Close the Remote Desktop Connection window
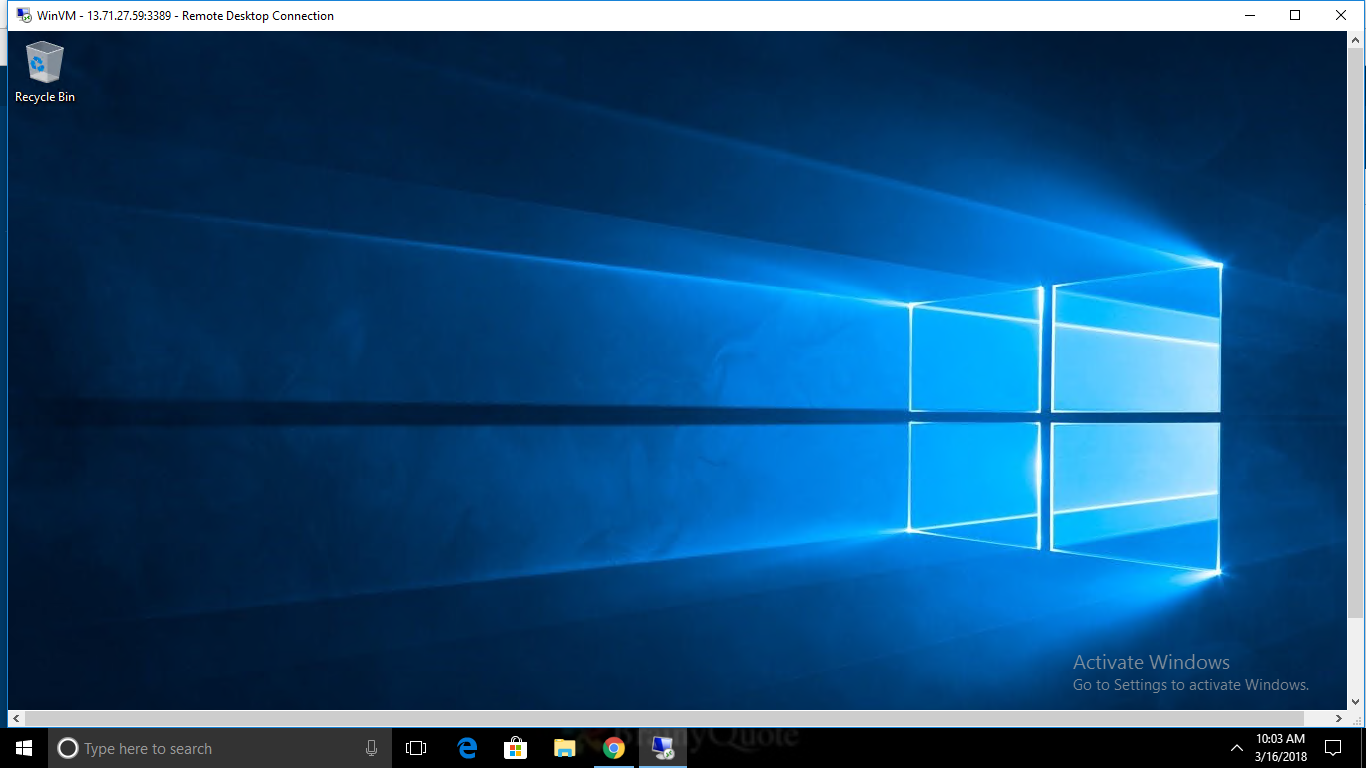Viewport: 1366px width, 768px height. [x=1342, y=15]
